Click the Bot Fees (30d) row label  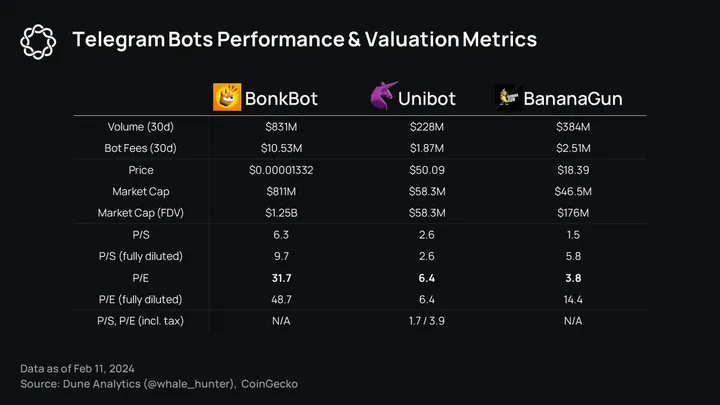139,148
